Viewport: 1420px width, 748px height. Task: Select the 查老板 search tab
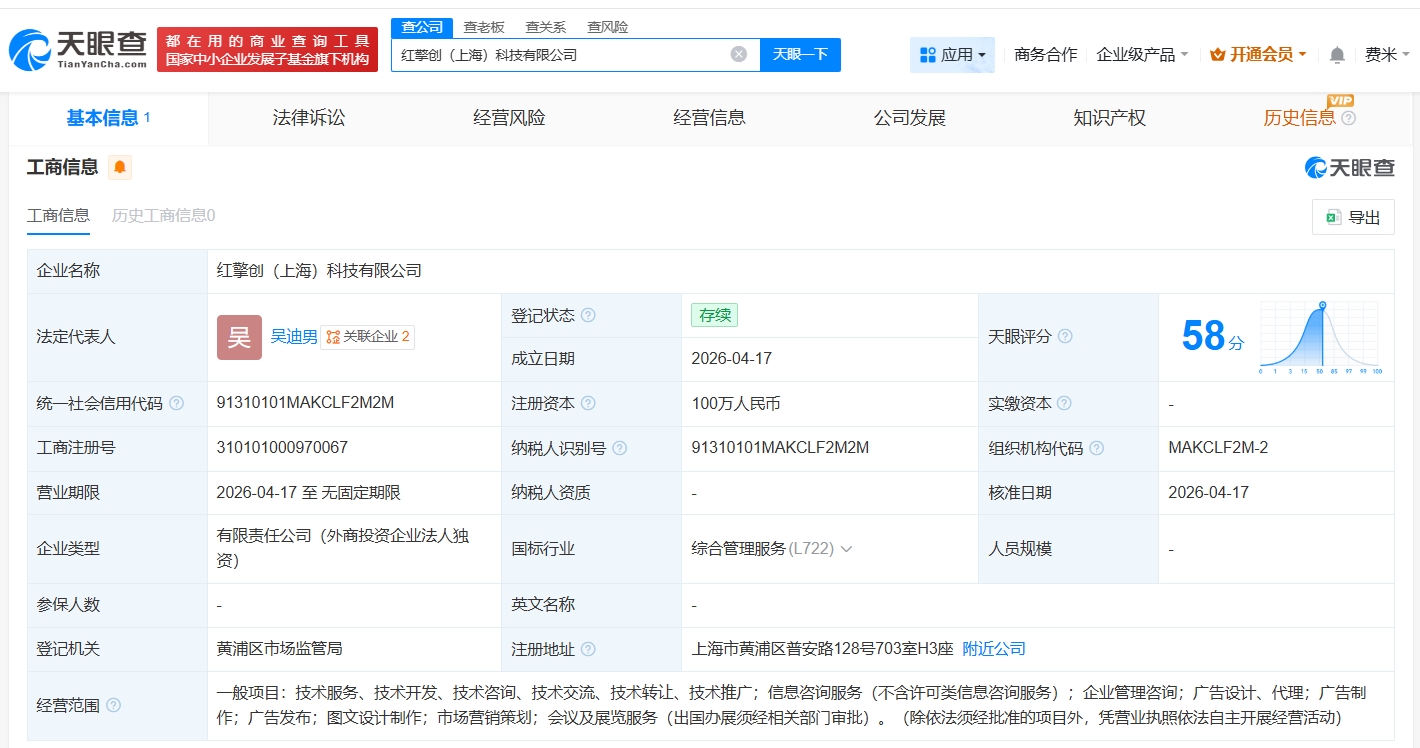[484, 27]
